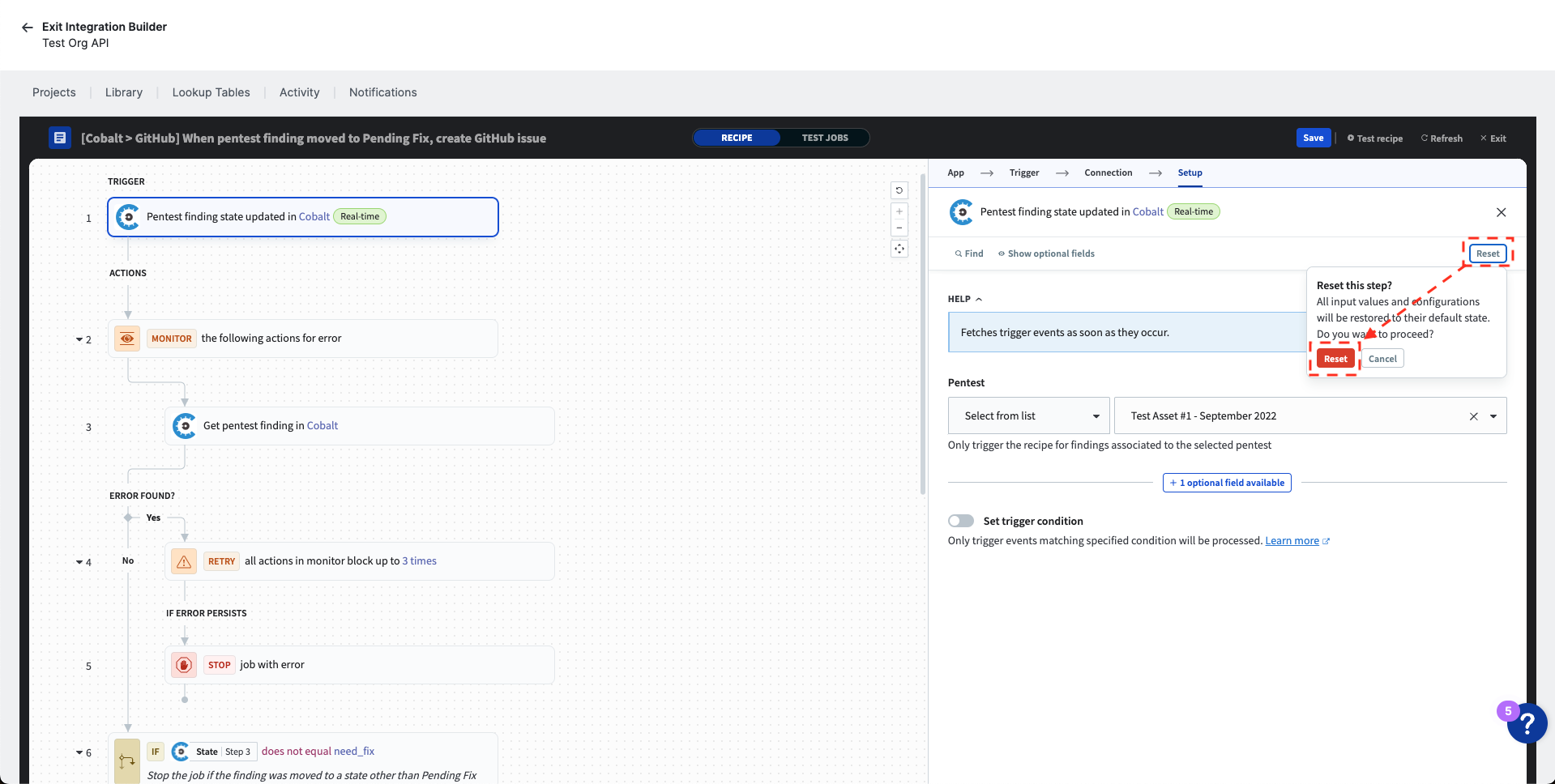The height and width of the screenshot is (784, 1555).
Task: Click the fit-to-screen canvas icon
Action: [899, 249]
